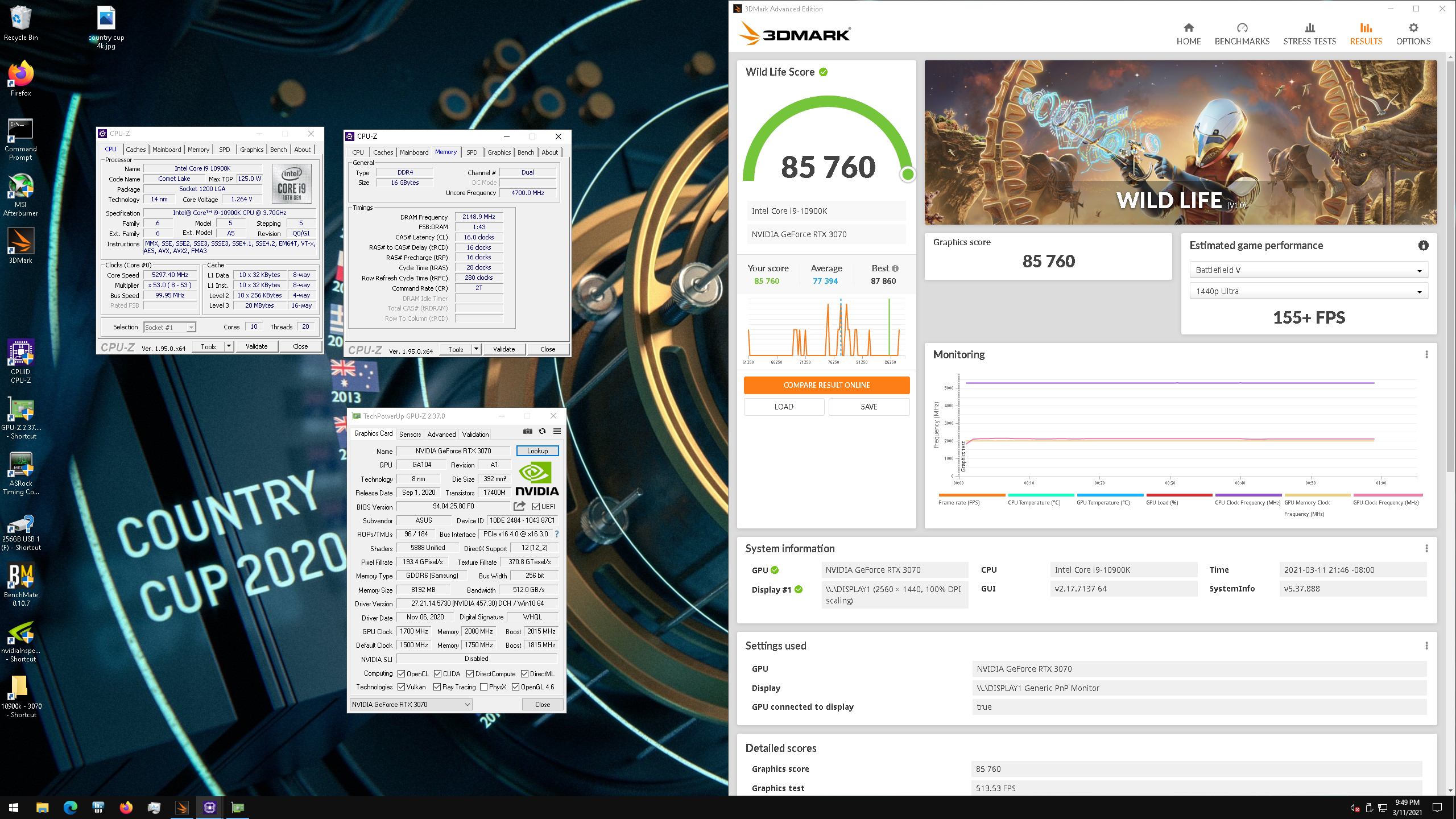Toggle the DirectML checkbox

coord(524,674)
